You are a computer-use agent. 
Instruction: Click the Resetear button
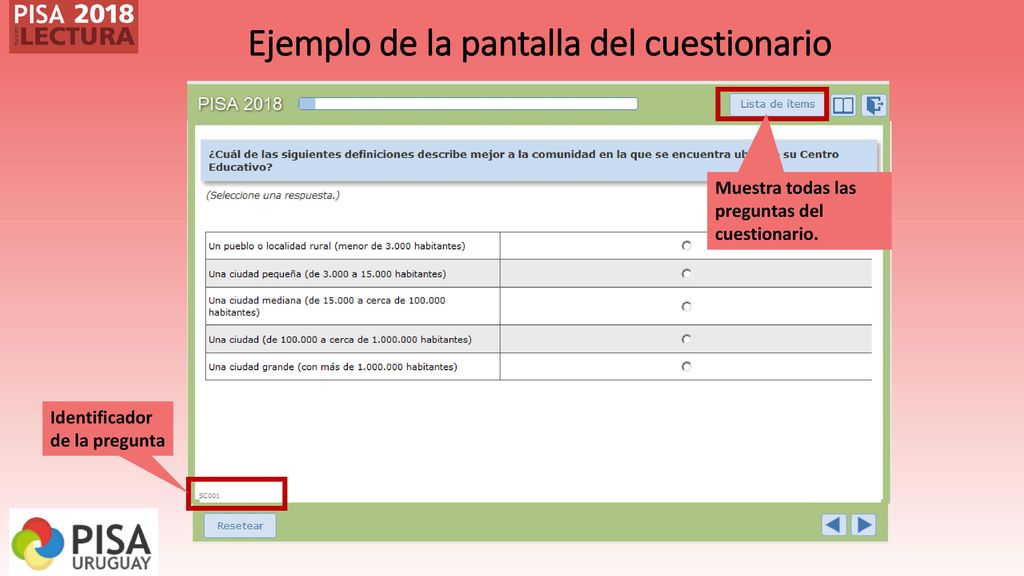(240, 526)
